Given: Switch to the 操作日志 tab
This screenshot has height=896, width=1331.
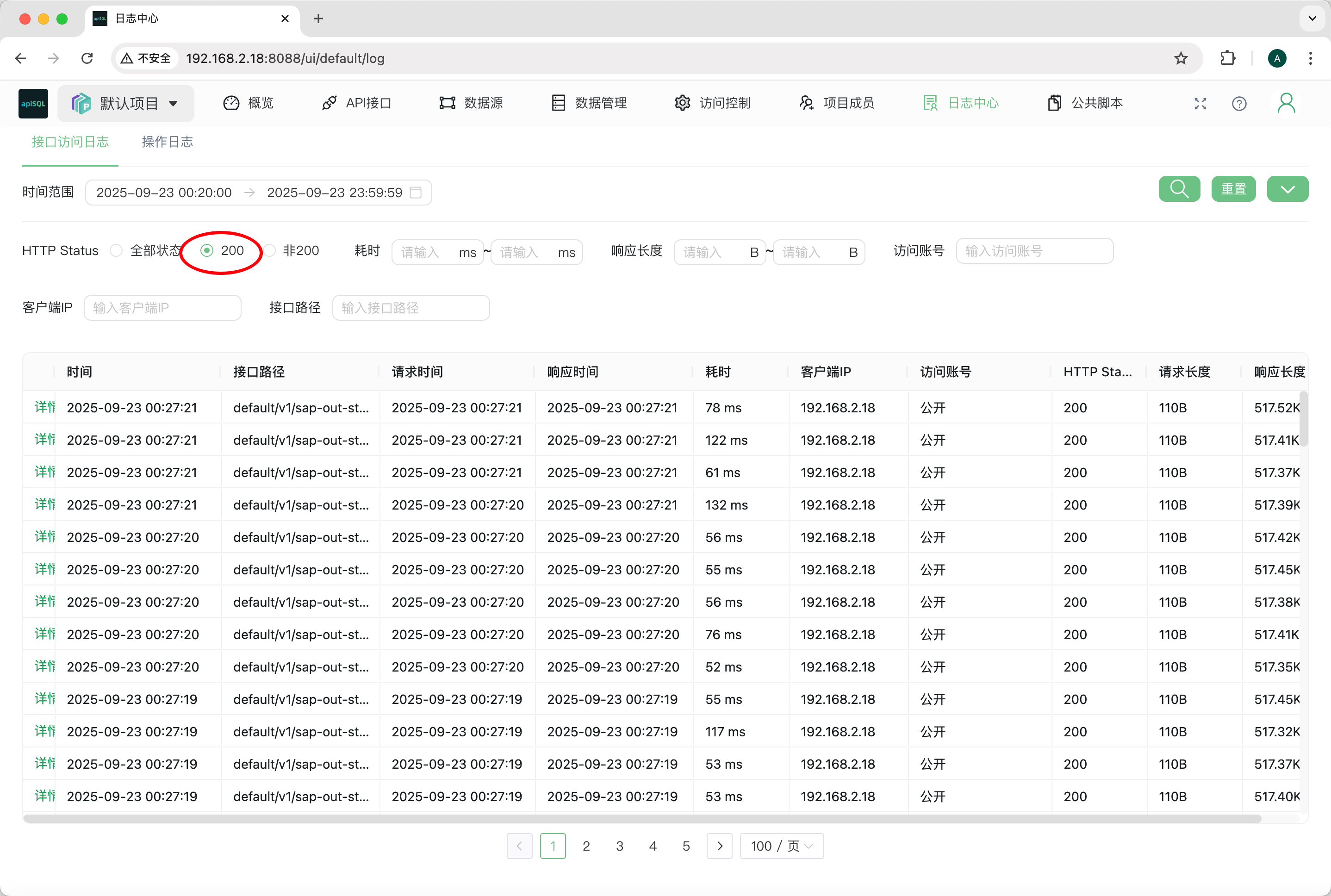Looking at the screenshot, I should point(167,142).
